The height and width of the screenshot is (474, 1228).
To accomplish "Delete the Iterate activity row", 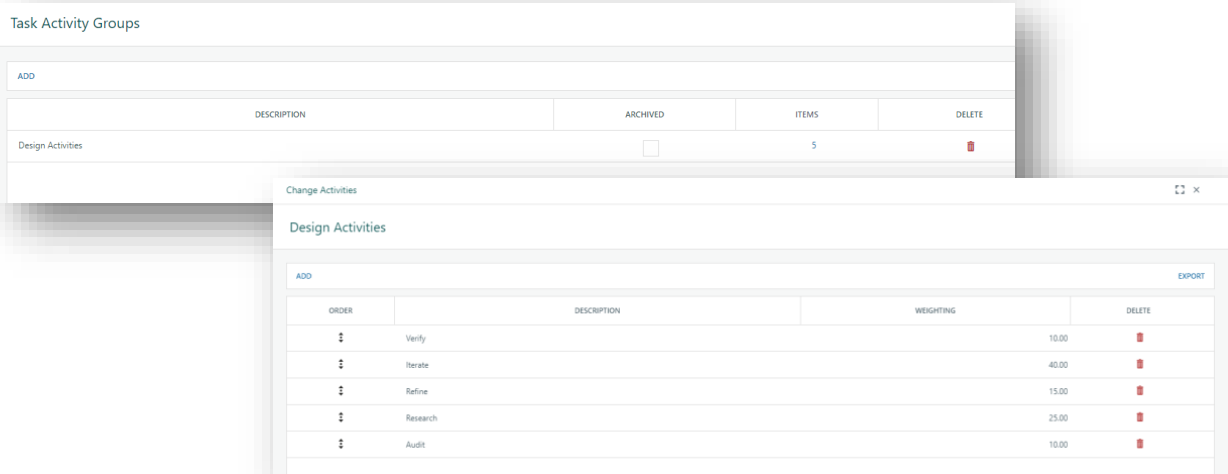I will point(1140,364).
